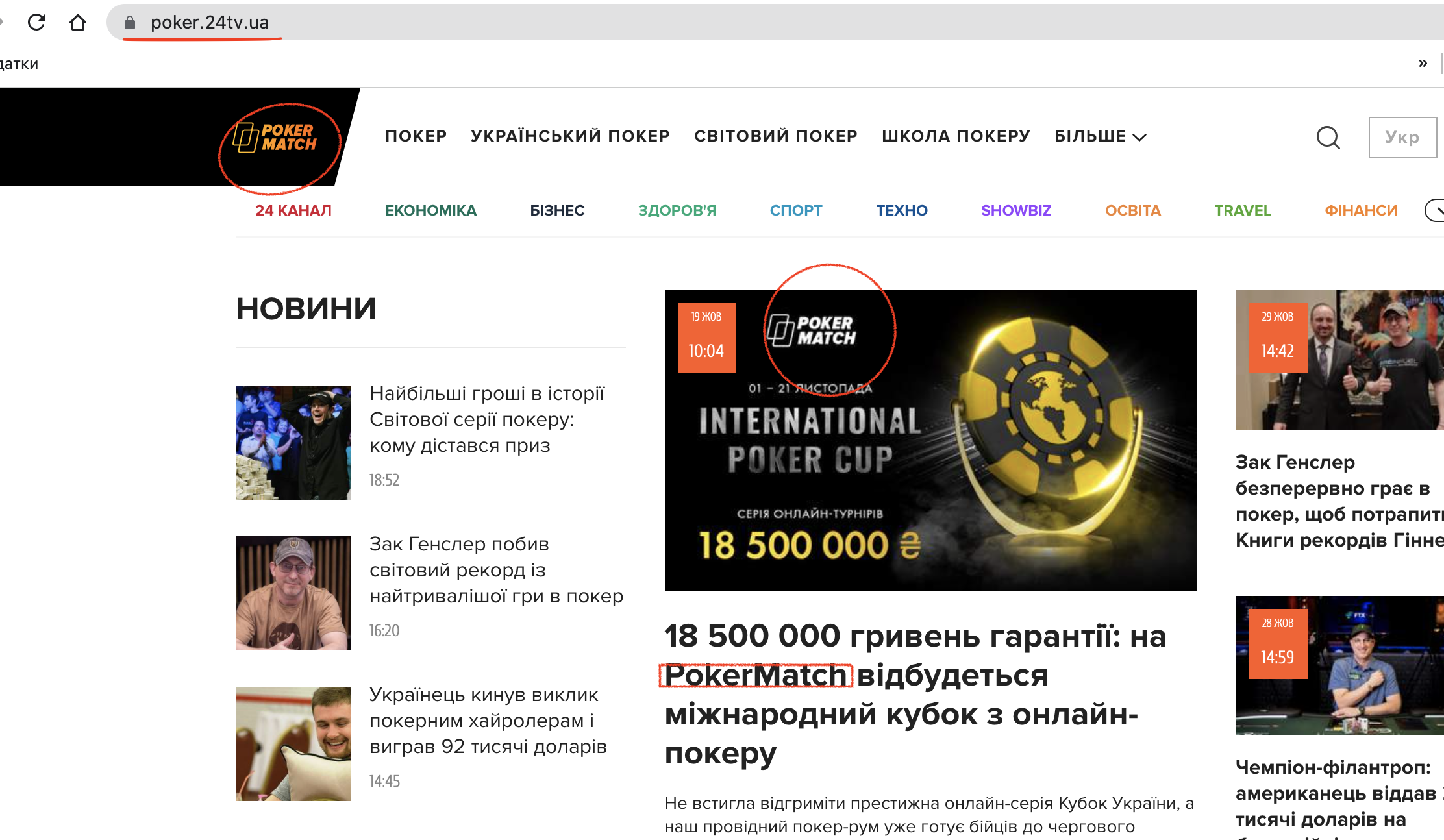1444x840 pixels.
Task: Visit the SHOWBIZ category link
Action: click(x=1016, y=210)
